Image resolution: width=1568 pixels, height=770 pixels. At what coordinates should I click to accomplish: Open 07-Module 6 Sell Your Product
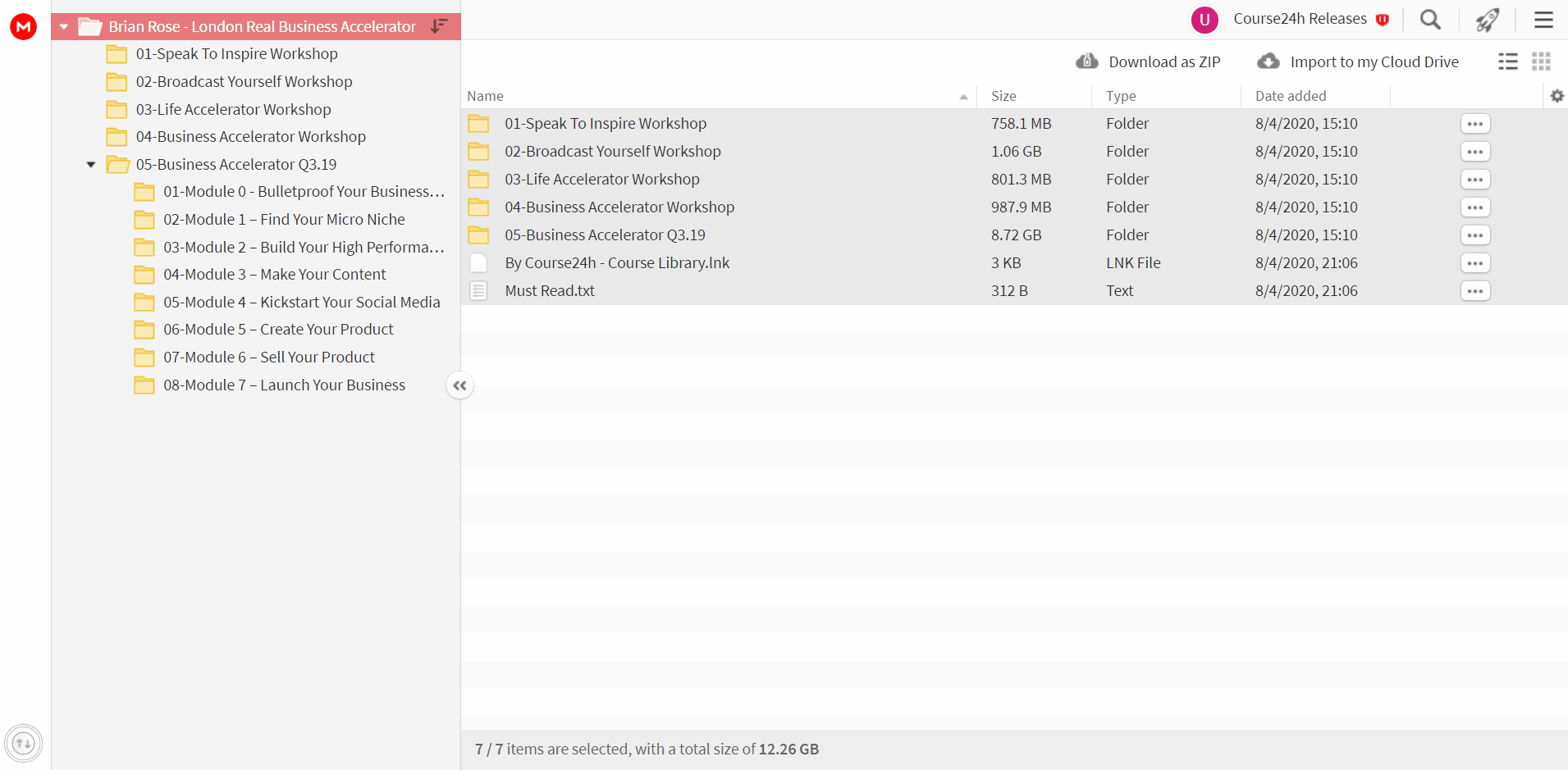[x=268, y=358]
